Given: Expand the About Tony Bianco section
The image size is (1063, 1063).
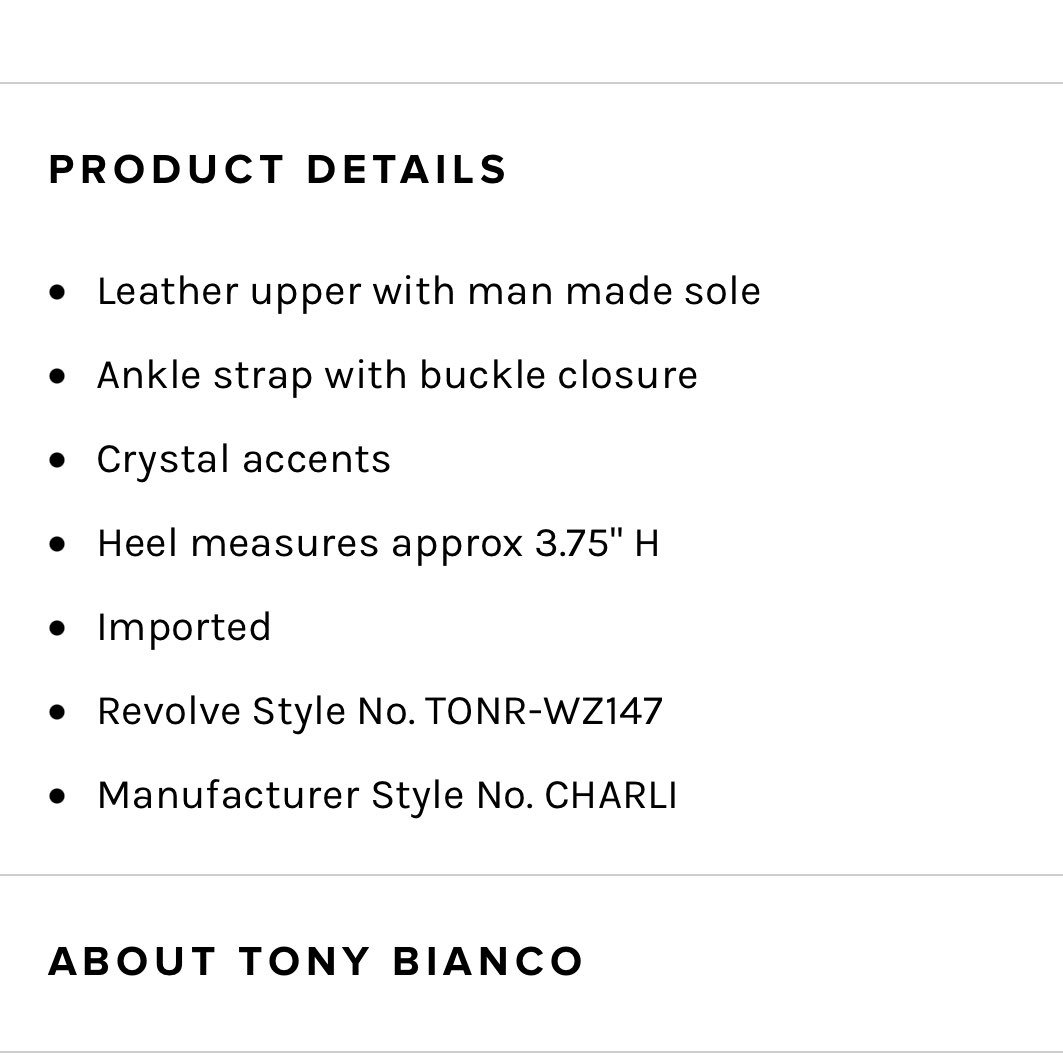Looking at the screenshot, I should 315,961.
